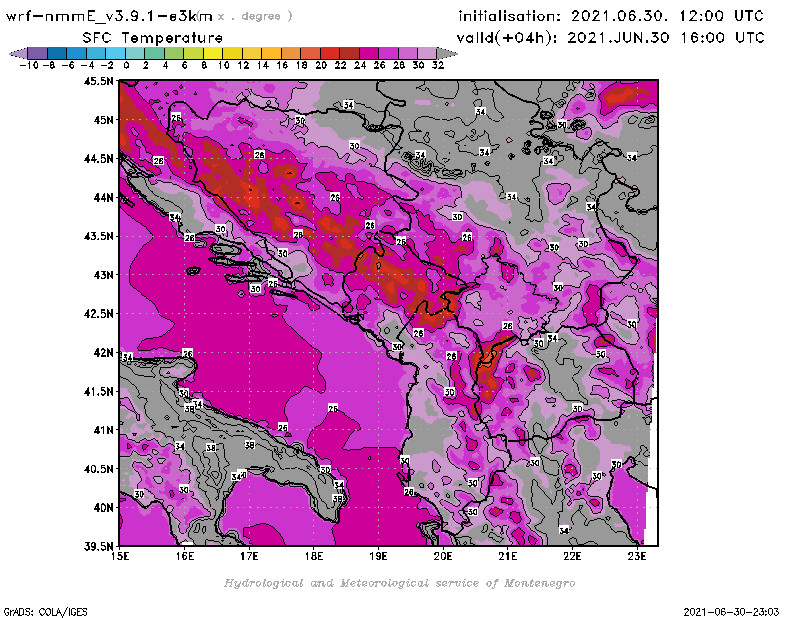The height and width of the screenshot is (618, 800).
Task: Click the '40N' latitude label
Action: 103,508
